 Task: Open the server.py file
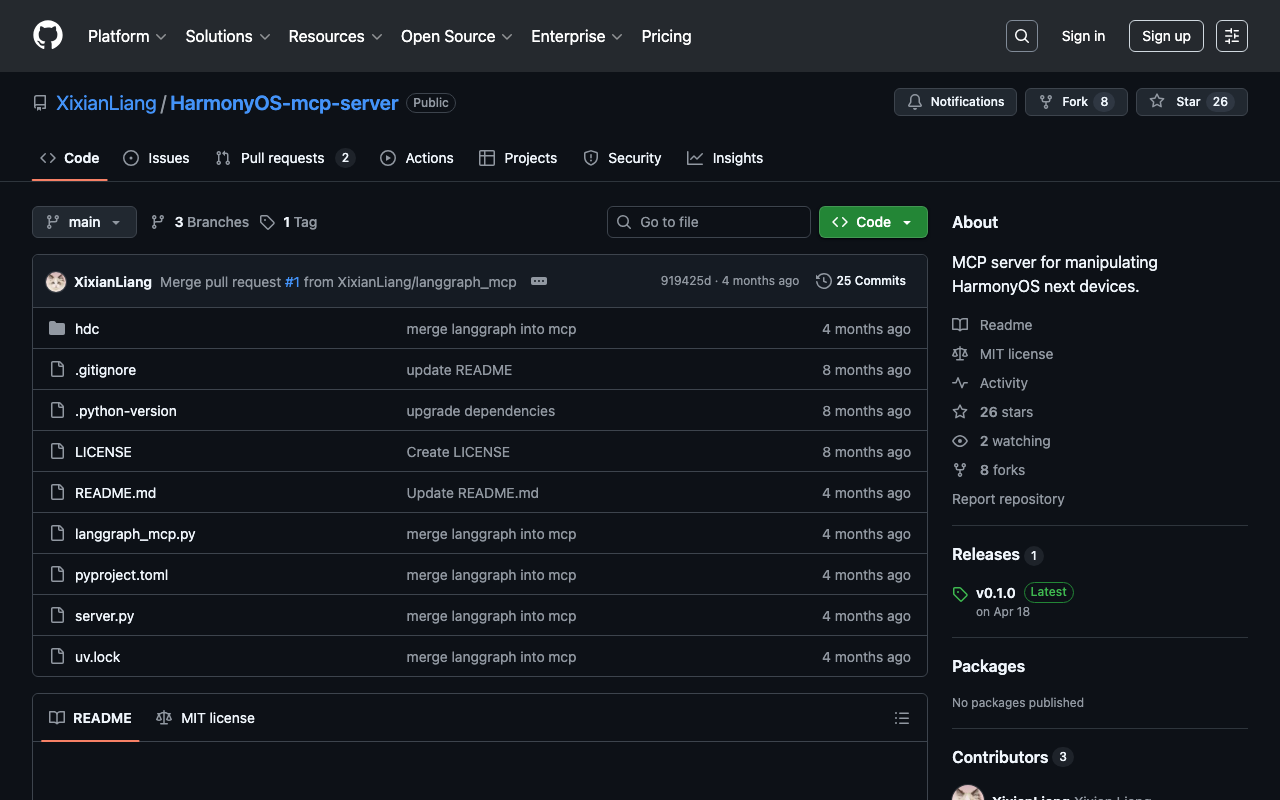pyautogui.click(x=104, y=616)
